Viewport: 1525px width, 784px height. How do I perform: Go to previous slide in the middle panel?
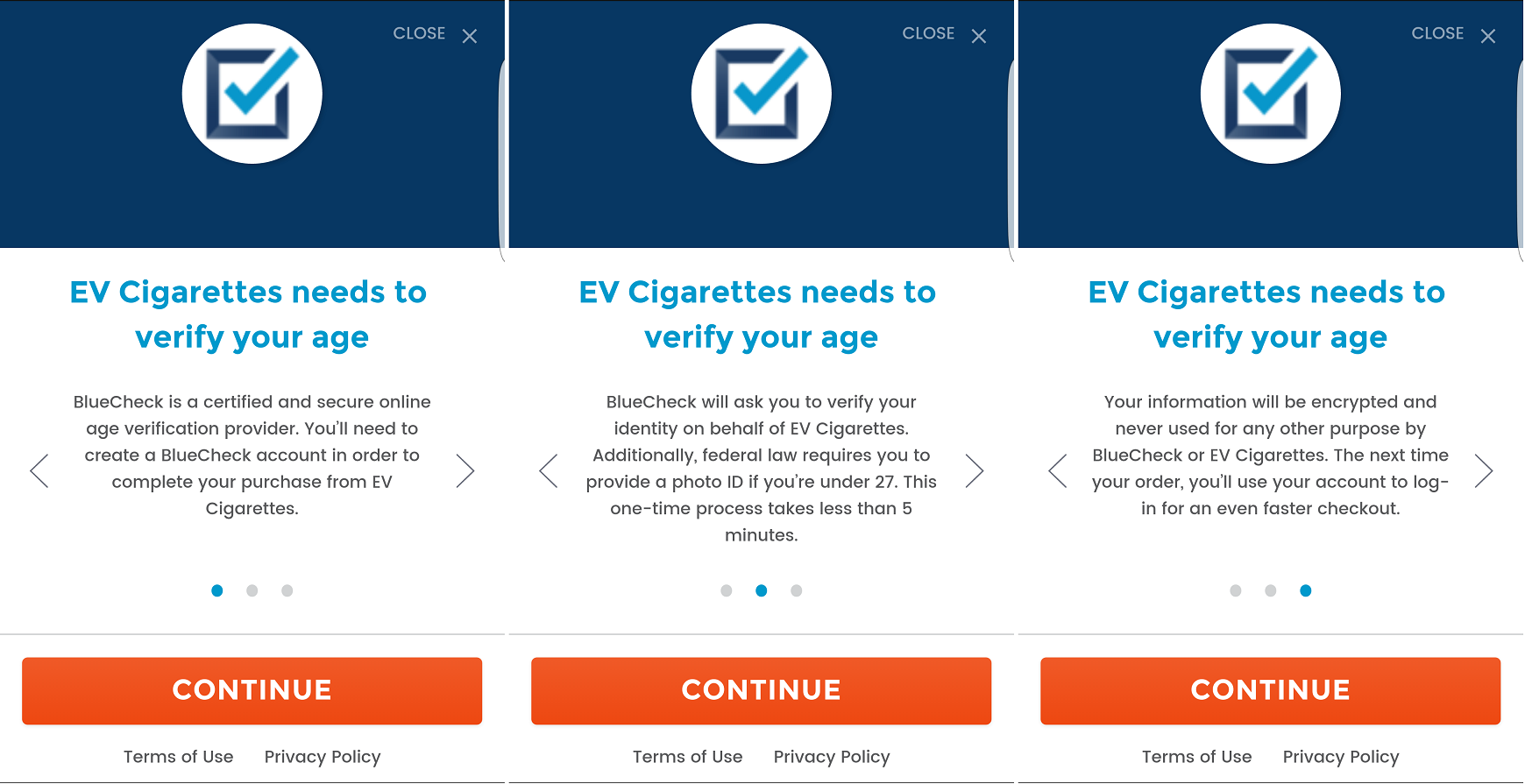pyautogui.click(x=549, y=470)
